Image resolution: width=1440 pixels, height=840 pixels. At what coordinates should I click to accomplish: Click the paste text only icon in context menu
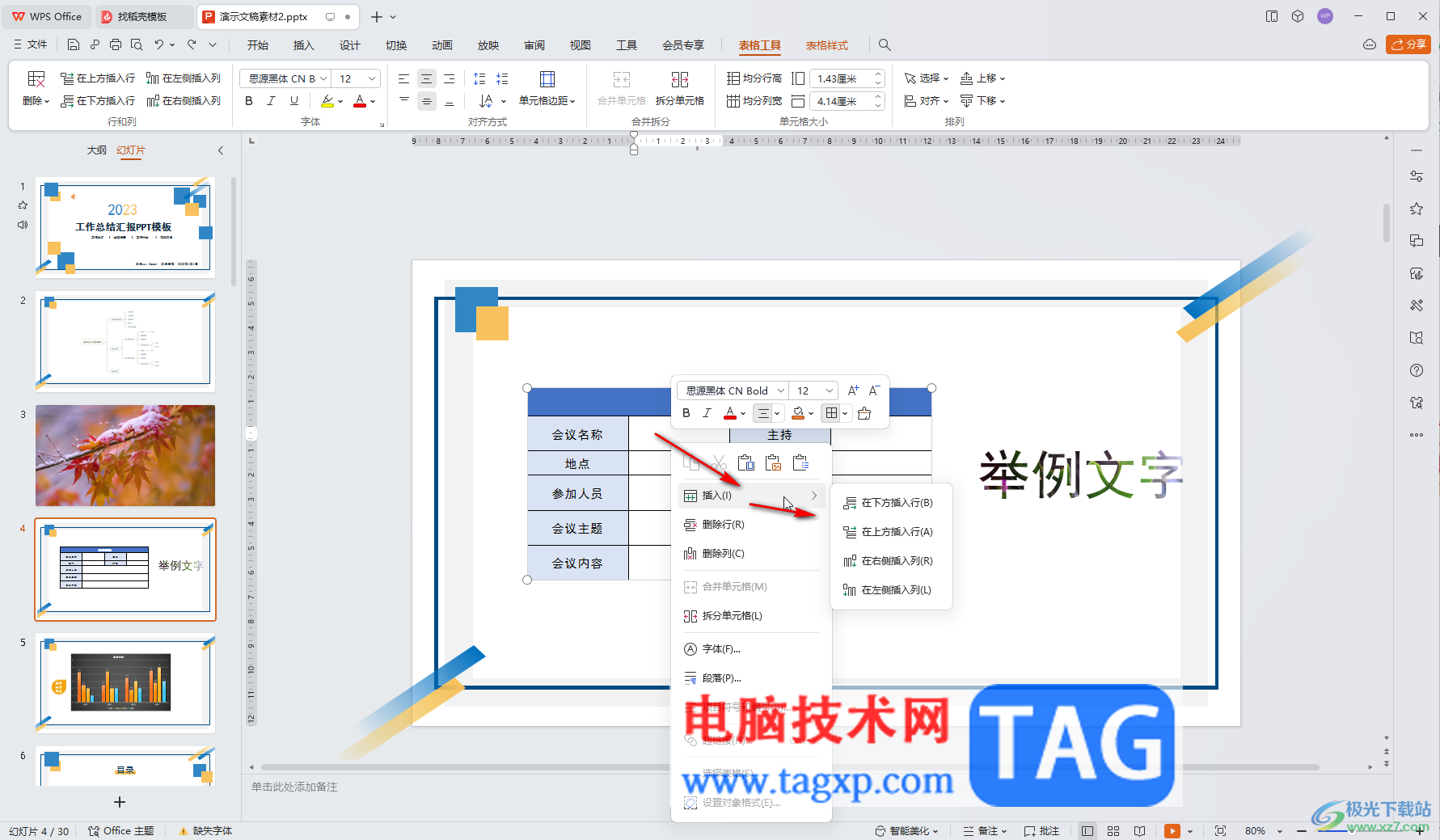[x=801, y=463]
